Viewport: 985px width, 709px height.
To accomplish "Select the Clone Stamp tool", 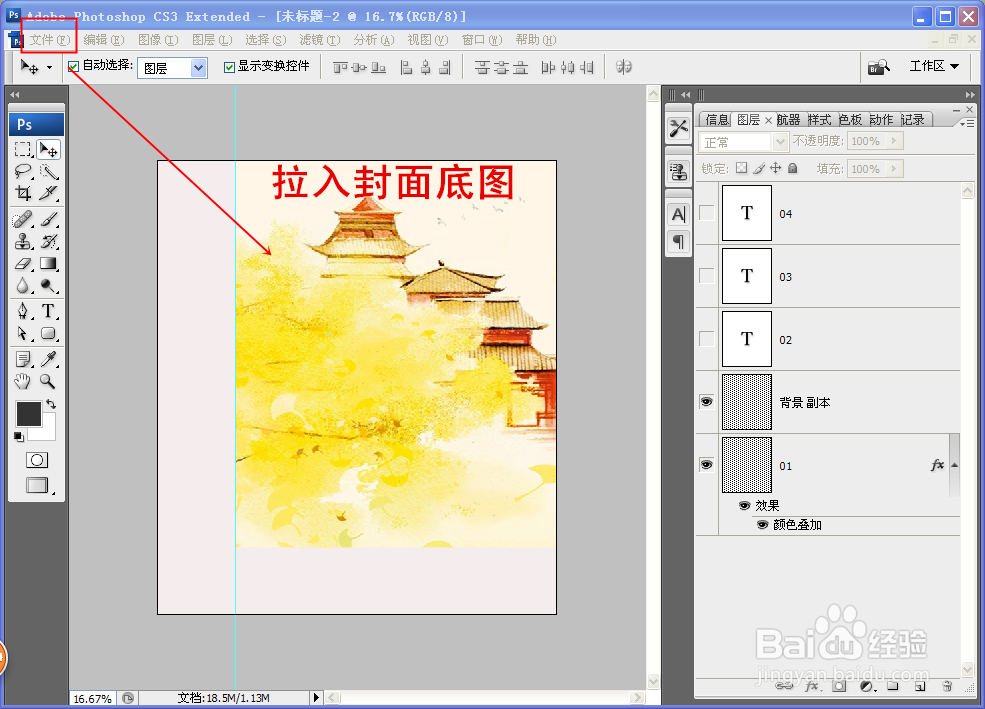I will (x=23, y=242).
